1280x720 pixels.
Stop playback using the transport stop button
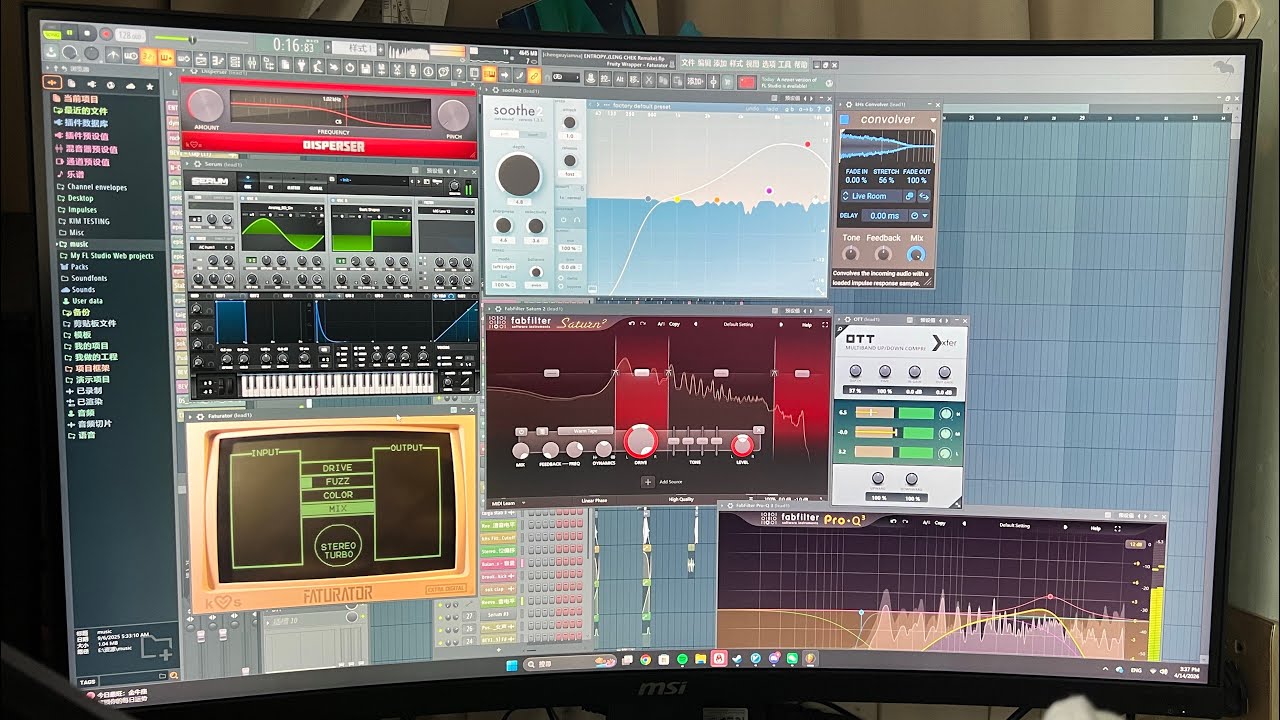(87, 33)
